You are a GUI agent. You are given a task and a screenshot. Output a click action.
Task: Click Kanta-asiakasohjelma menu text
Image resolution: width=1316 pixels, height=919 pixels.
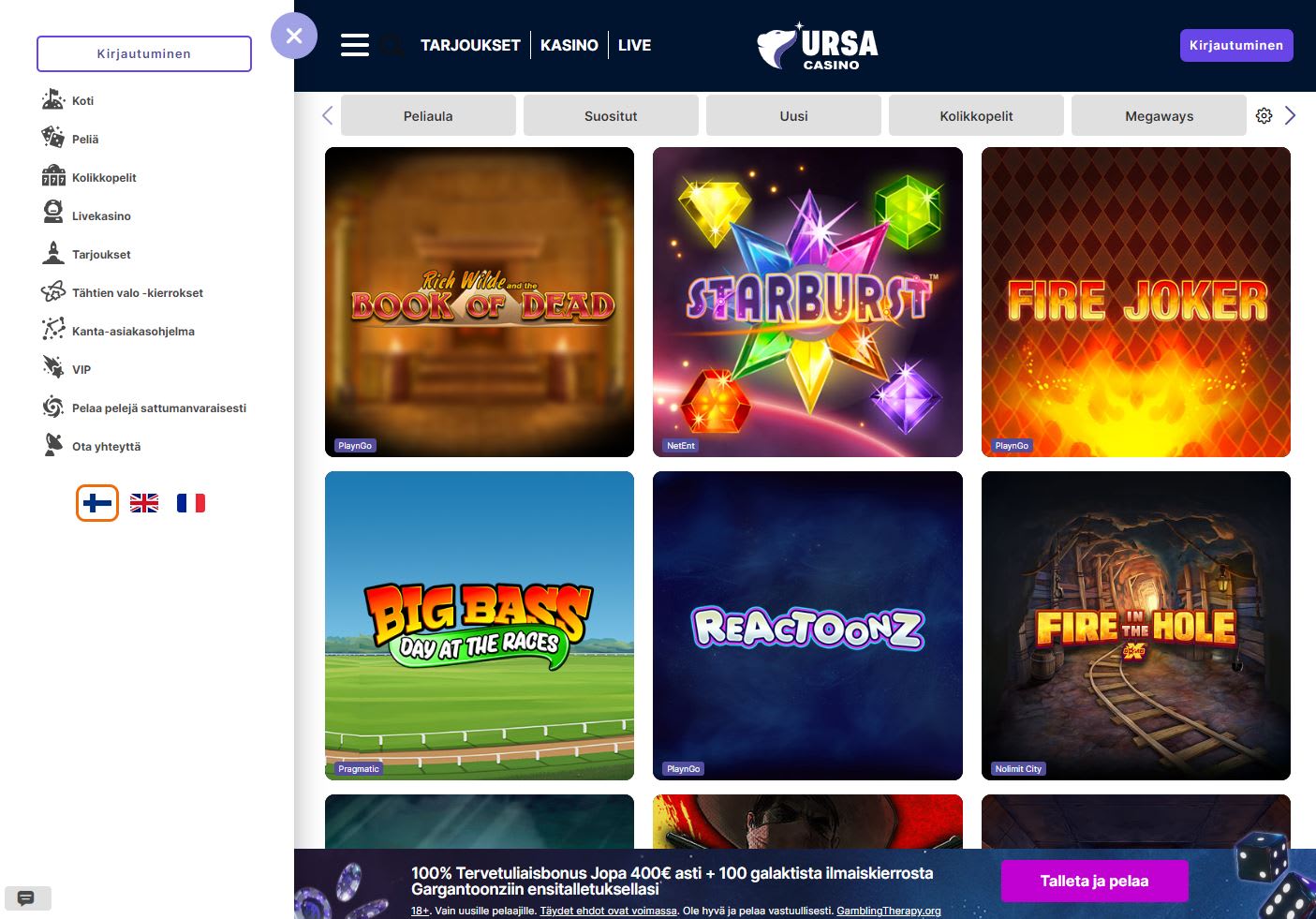point(133,331)
